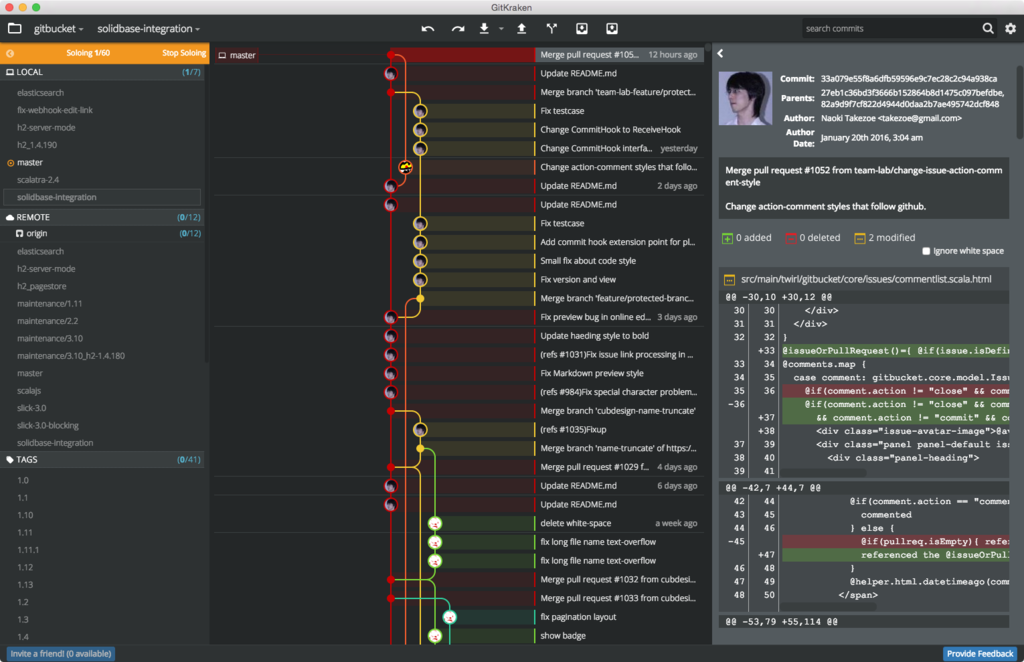Screen dimensions: 1024x662
Task: Select commit 'Merge pull request #105...' 12 hours ago
Action: (619, 55)
